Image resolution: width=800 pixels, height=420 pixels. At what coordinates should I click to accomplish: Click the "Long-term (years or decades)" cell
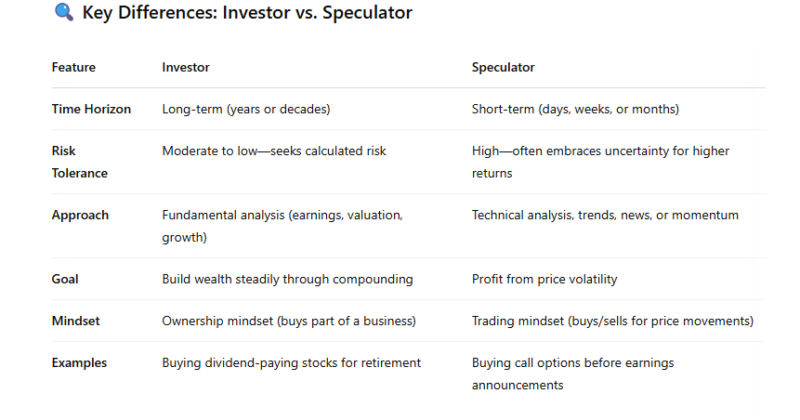(245, 109)
